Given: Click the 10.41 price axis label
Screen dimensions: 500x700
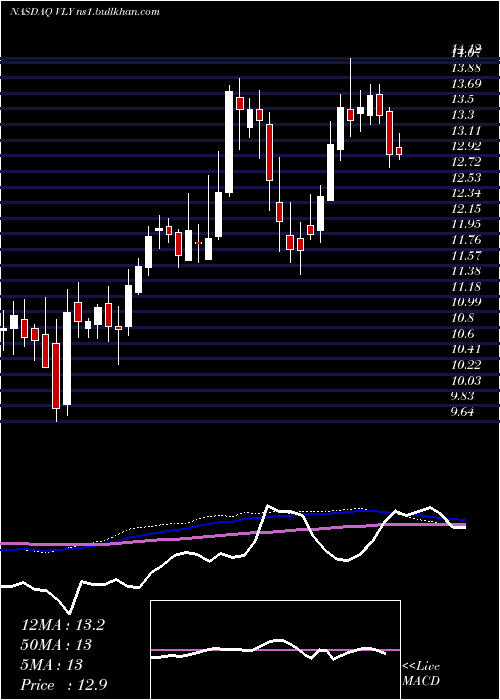Looking at the screenshot, I should pyautogui.click(x=466, y=349).
